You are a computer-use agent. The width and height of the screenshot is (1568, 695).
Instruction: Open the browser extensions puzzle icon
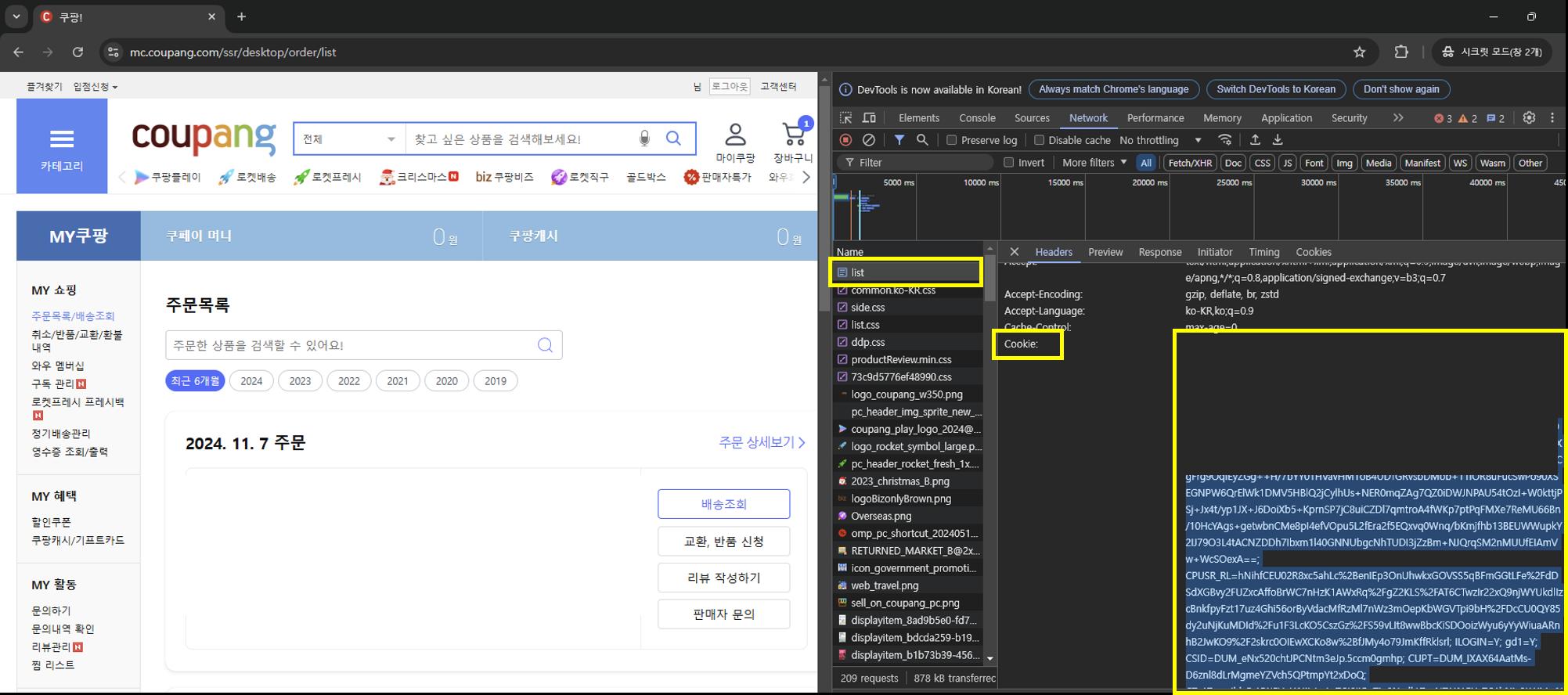pyautogui.click(x=1401, y=52)
